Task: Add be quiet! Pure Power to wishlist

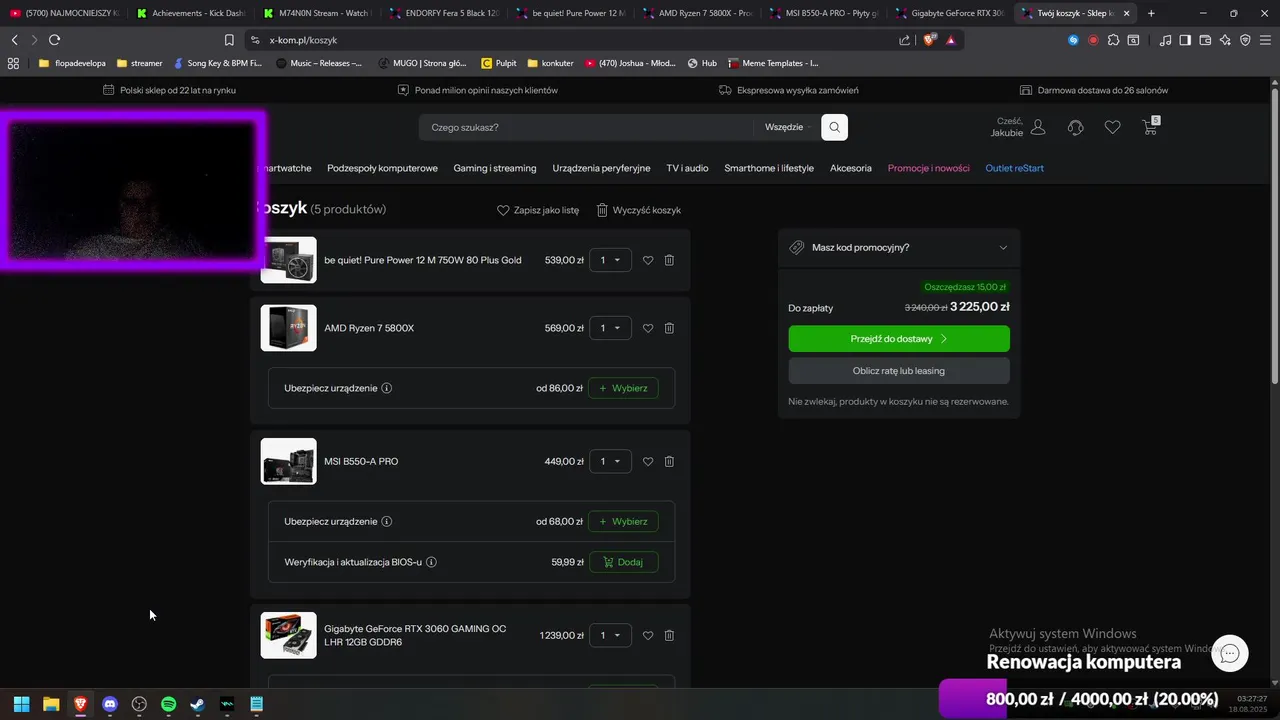Action: (x=648, y=260)
